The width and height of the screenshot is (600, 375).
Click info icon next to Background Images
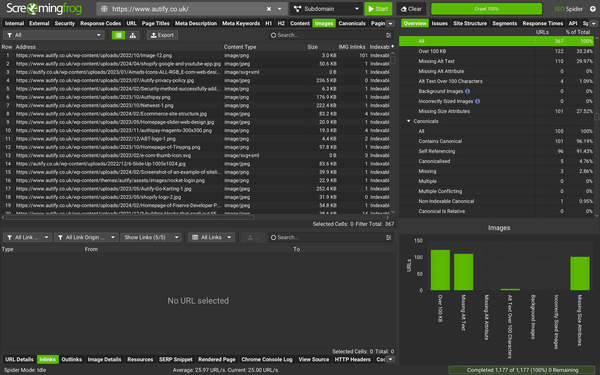[x=467, y=91]
